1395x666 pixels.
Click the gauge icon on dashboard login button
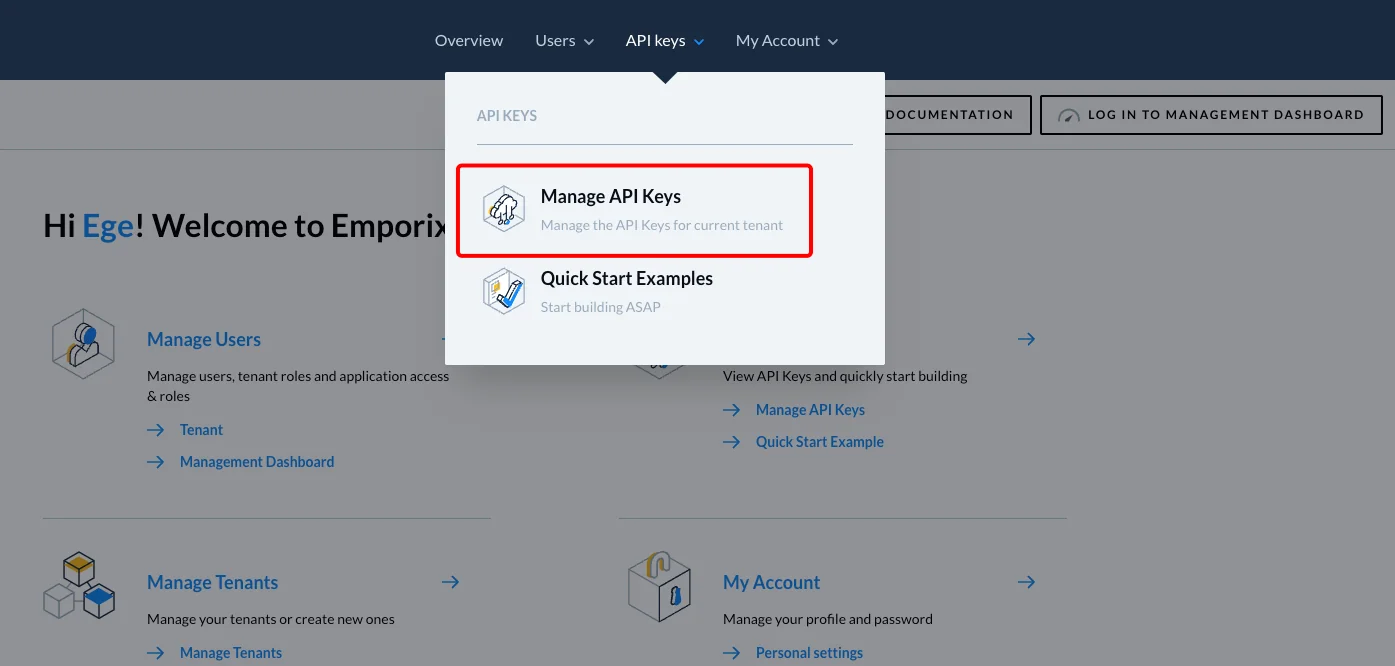tap(1070, 116)
